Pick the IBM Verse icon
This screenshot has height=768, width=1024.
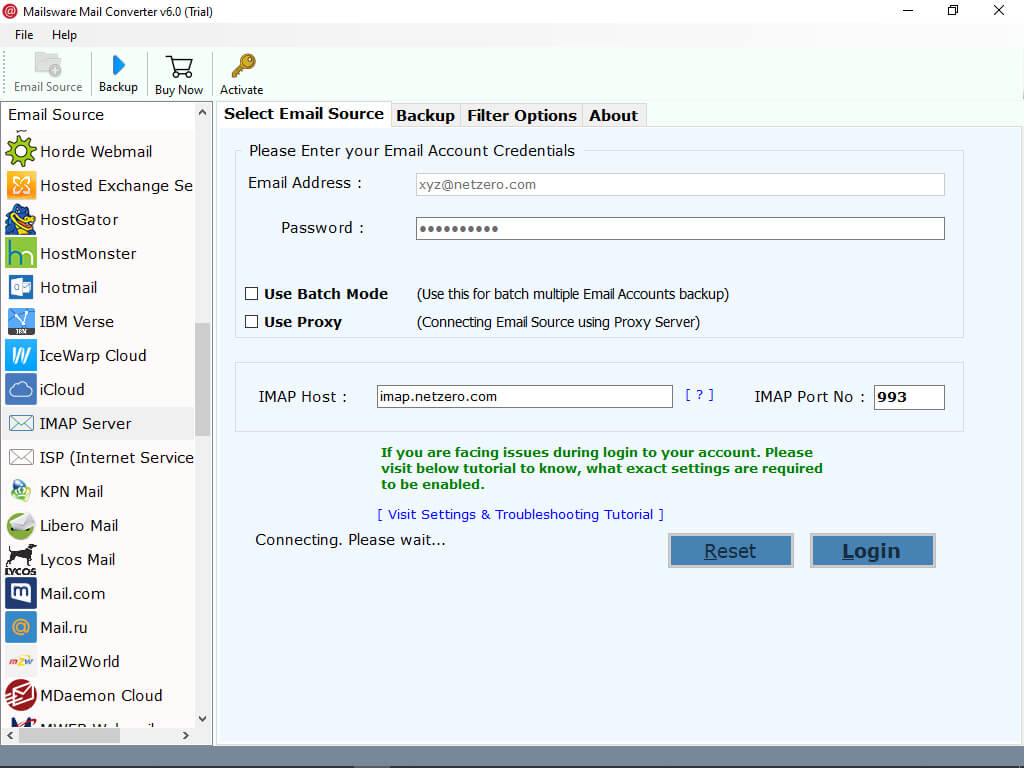pos(21,321)
